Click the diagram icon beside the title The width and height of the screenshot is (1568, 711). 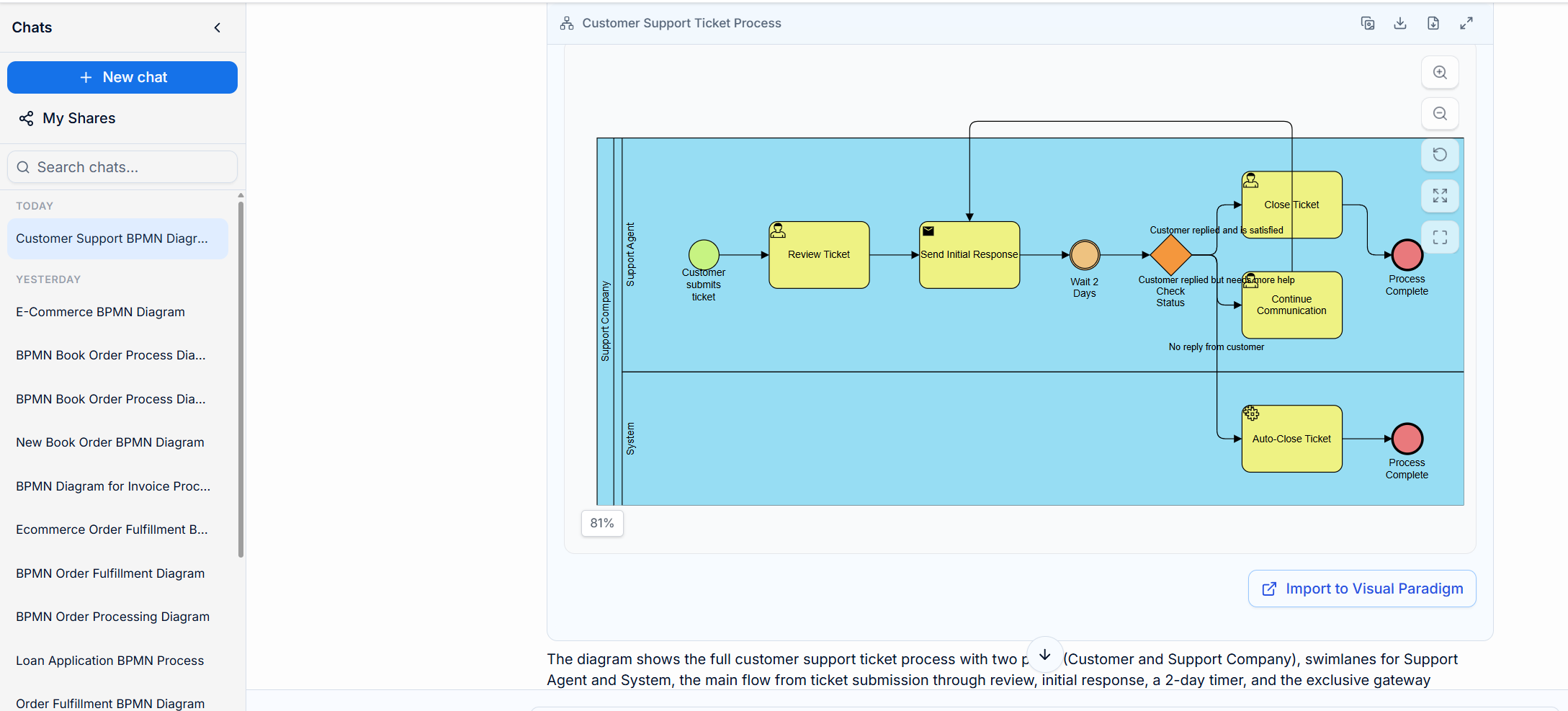pos(567,23)
